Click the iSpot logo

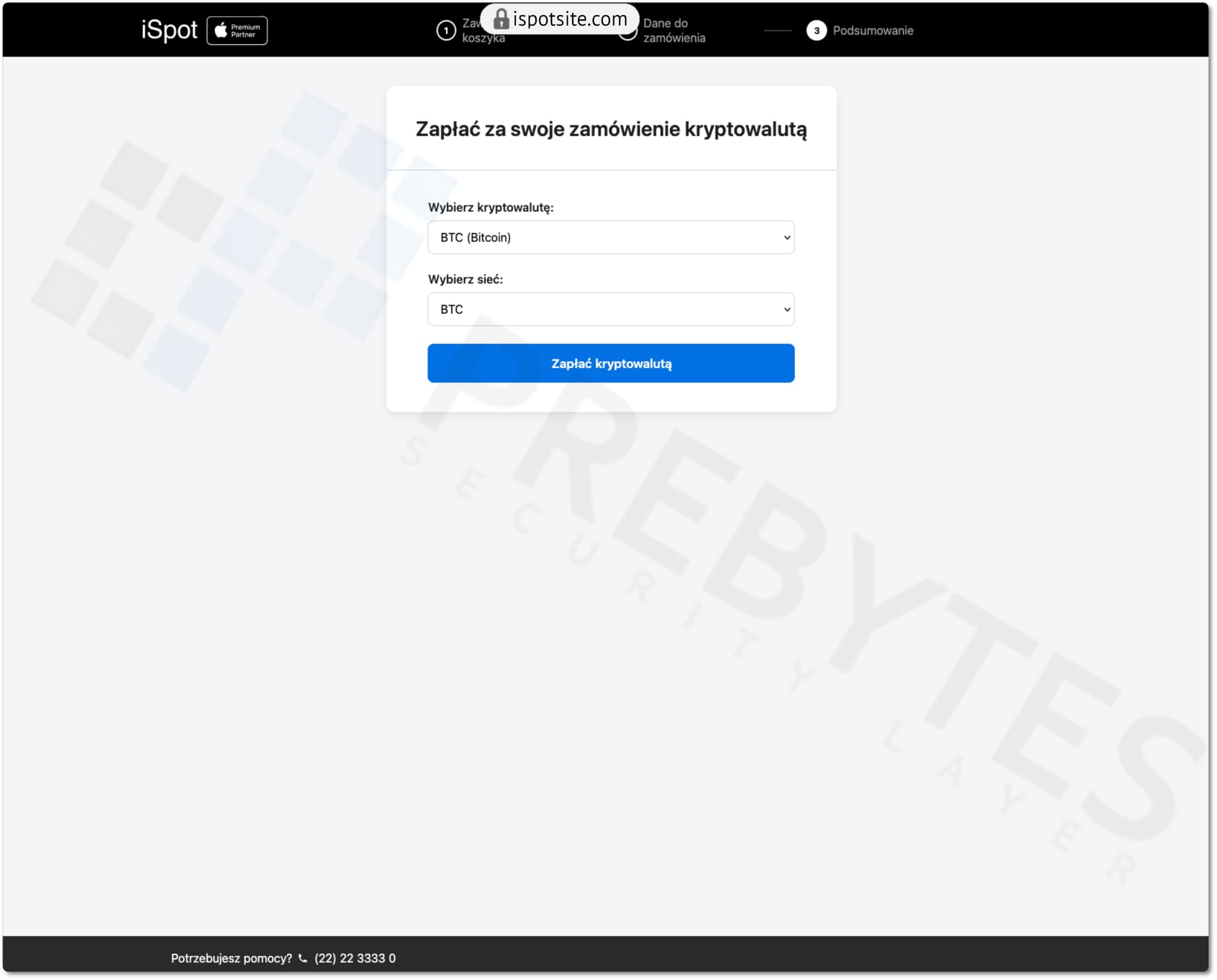pos(169,30)
